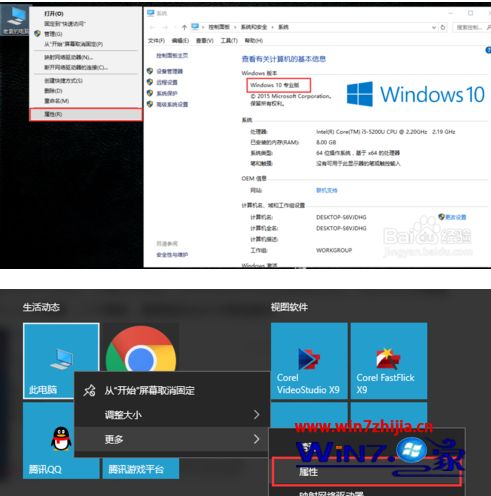The height and width of the screenshot is (496, 491).
Task: Launch the Corel FastFlick X9 tile
Action: [x=389, y=361]
